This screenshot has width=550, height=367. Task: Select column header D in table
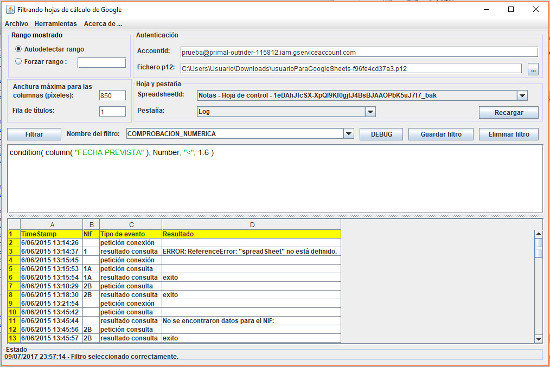pyautogui.click(x=251, y=225)
